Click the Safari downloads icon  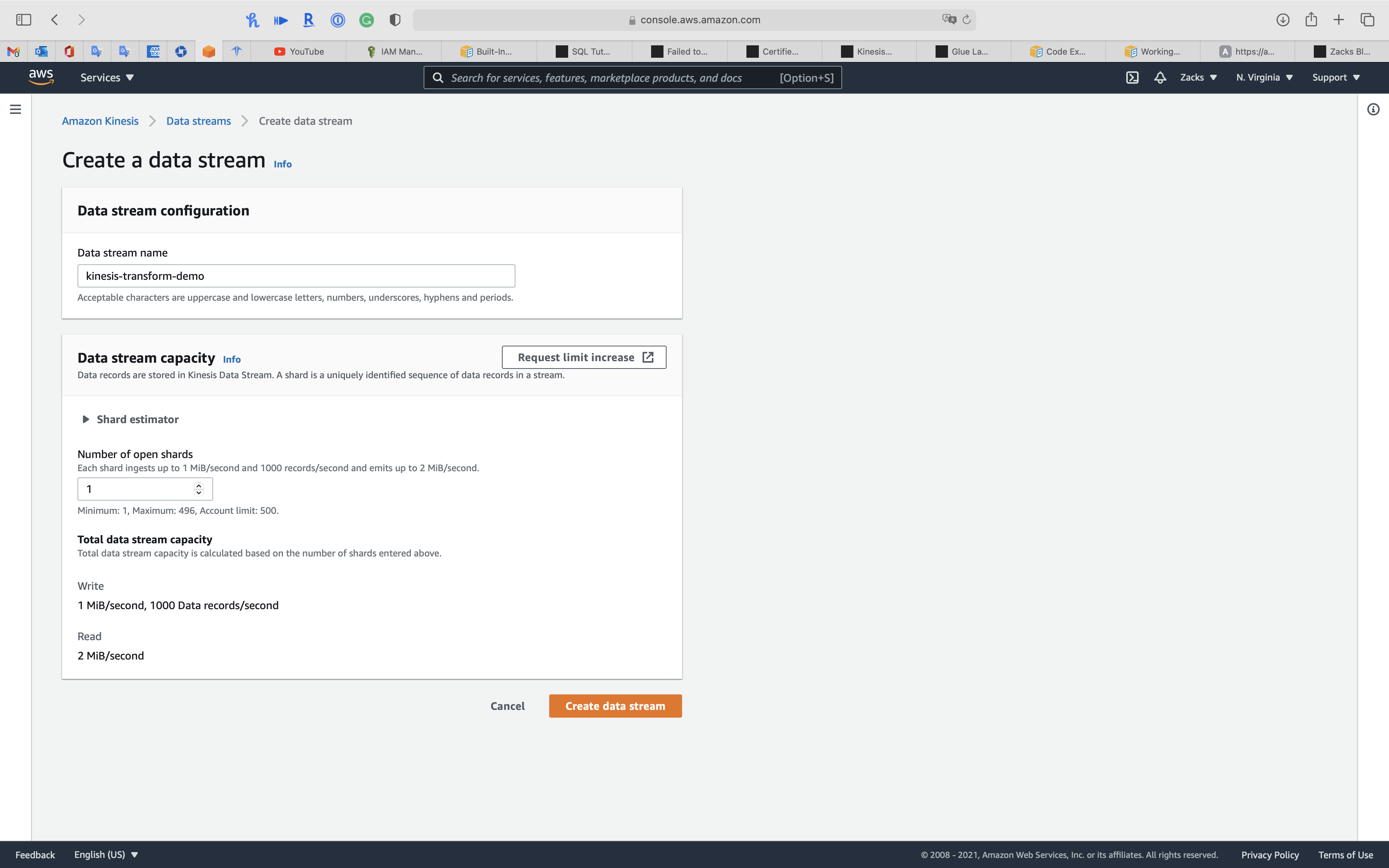1283,19
